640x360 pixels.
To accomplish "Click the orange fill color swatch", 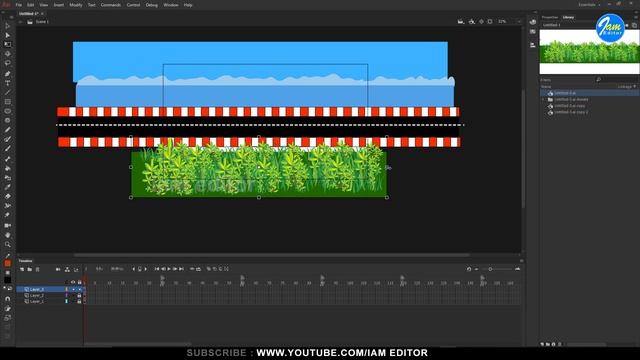I will coord(8,263).
